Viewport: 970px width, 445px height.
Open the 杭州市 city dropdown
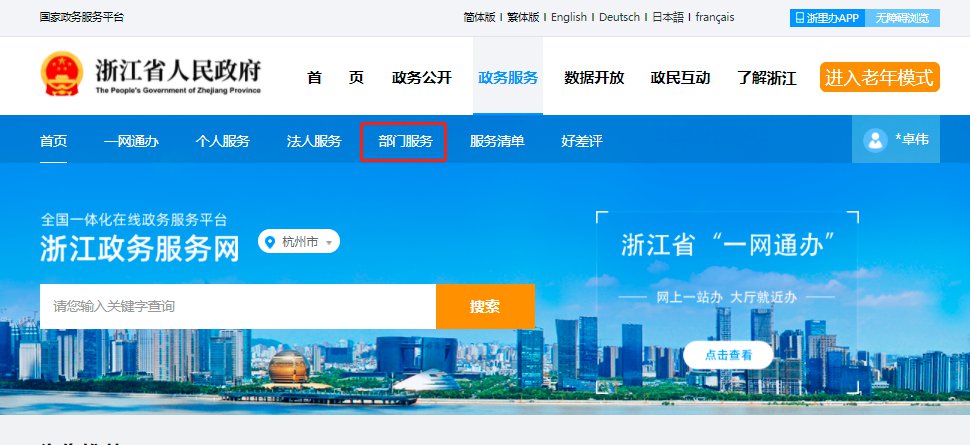click(299, 242)
